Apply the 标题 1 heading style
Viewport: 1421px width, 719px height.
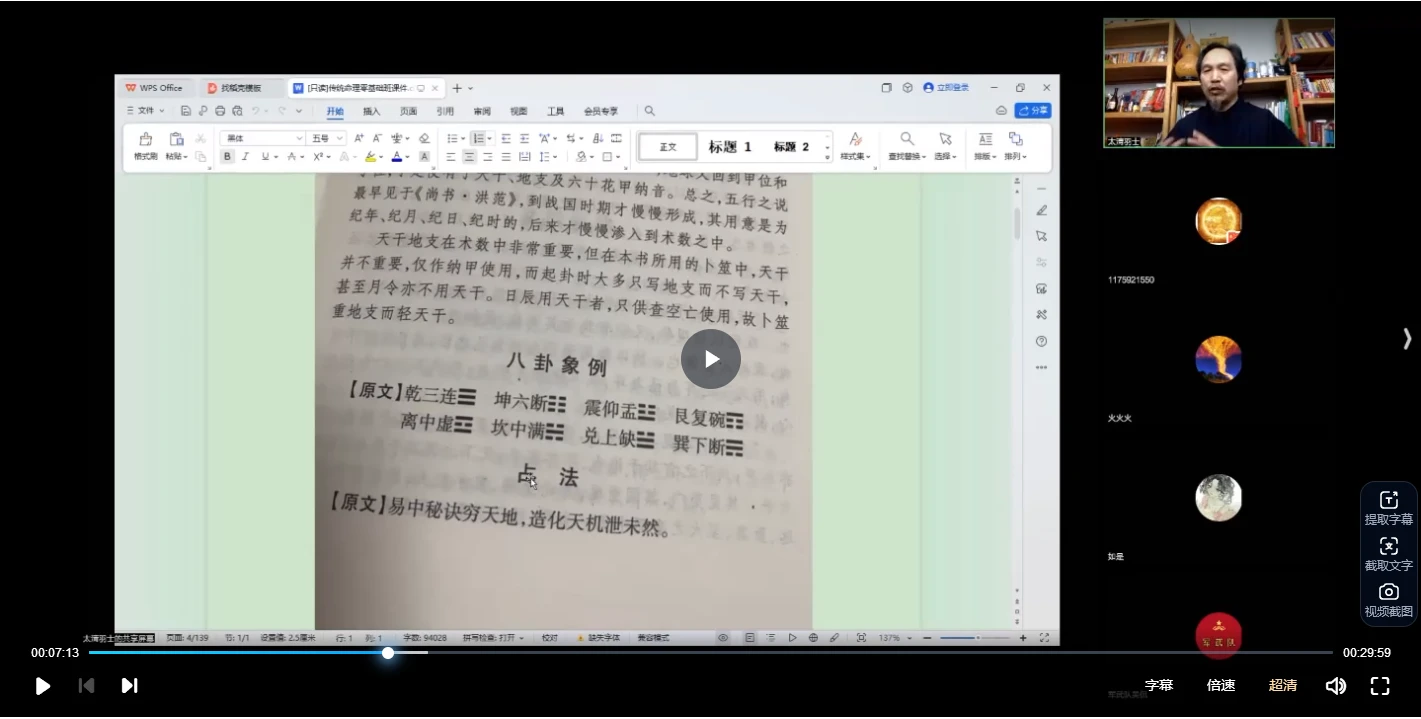(730, 147)
